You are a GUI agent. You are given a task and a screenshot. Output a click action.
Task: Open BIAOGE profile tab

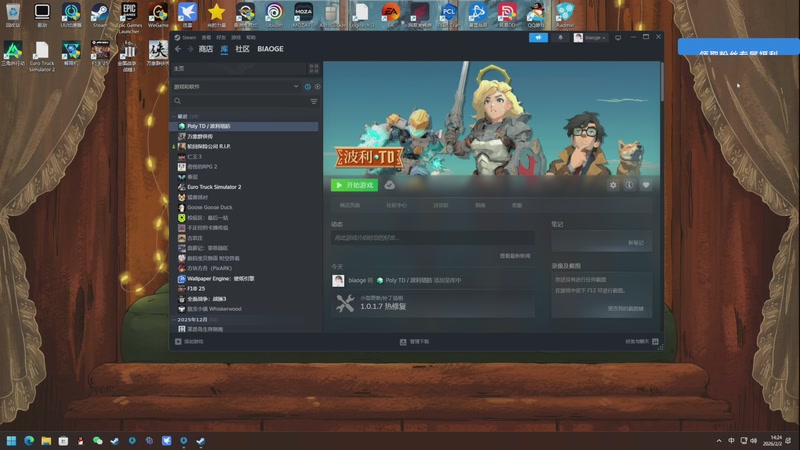point(270,49)
